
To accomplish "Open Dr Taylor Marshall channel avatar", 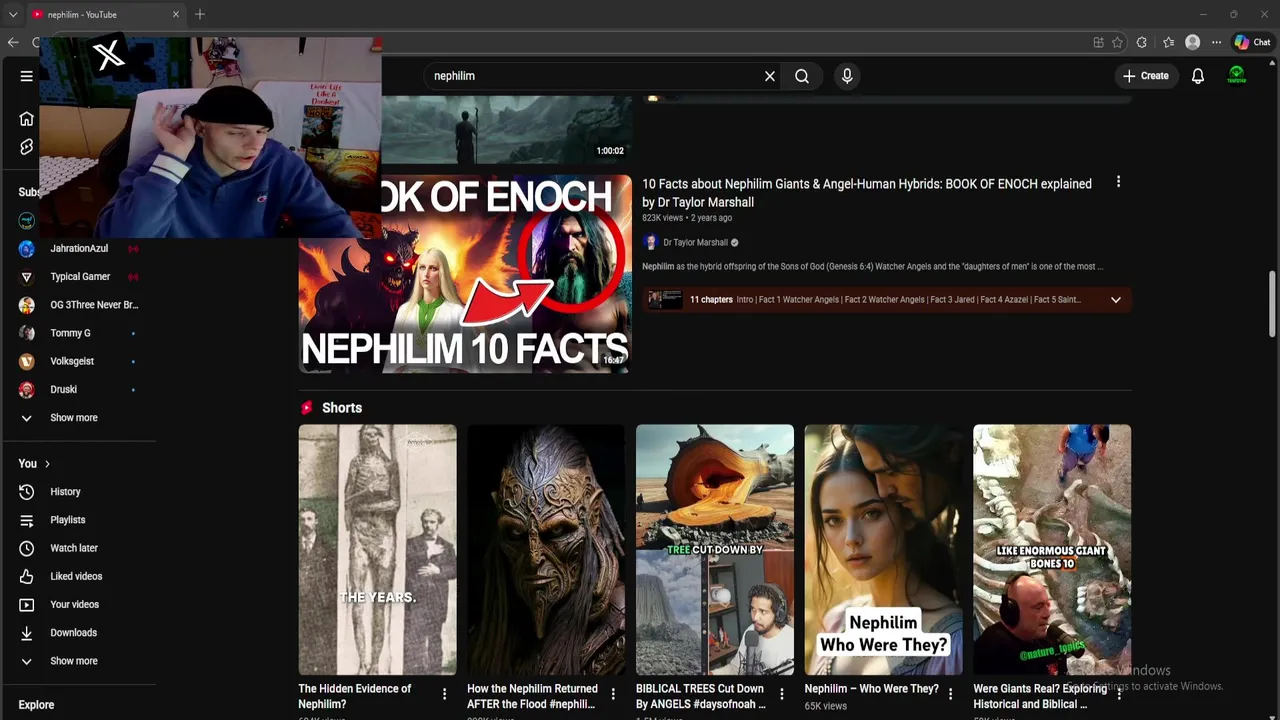I will tap(650, 242).
